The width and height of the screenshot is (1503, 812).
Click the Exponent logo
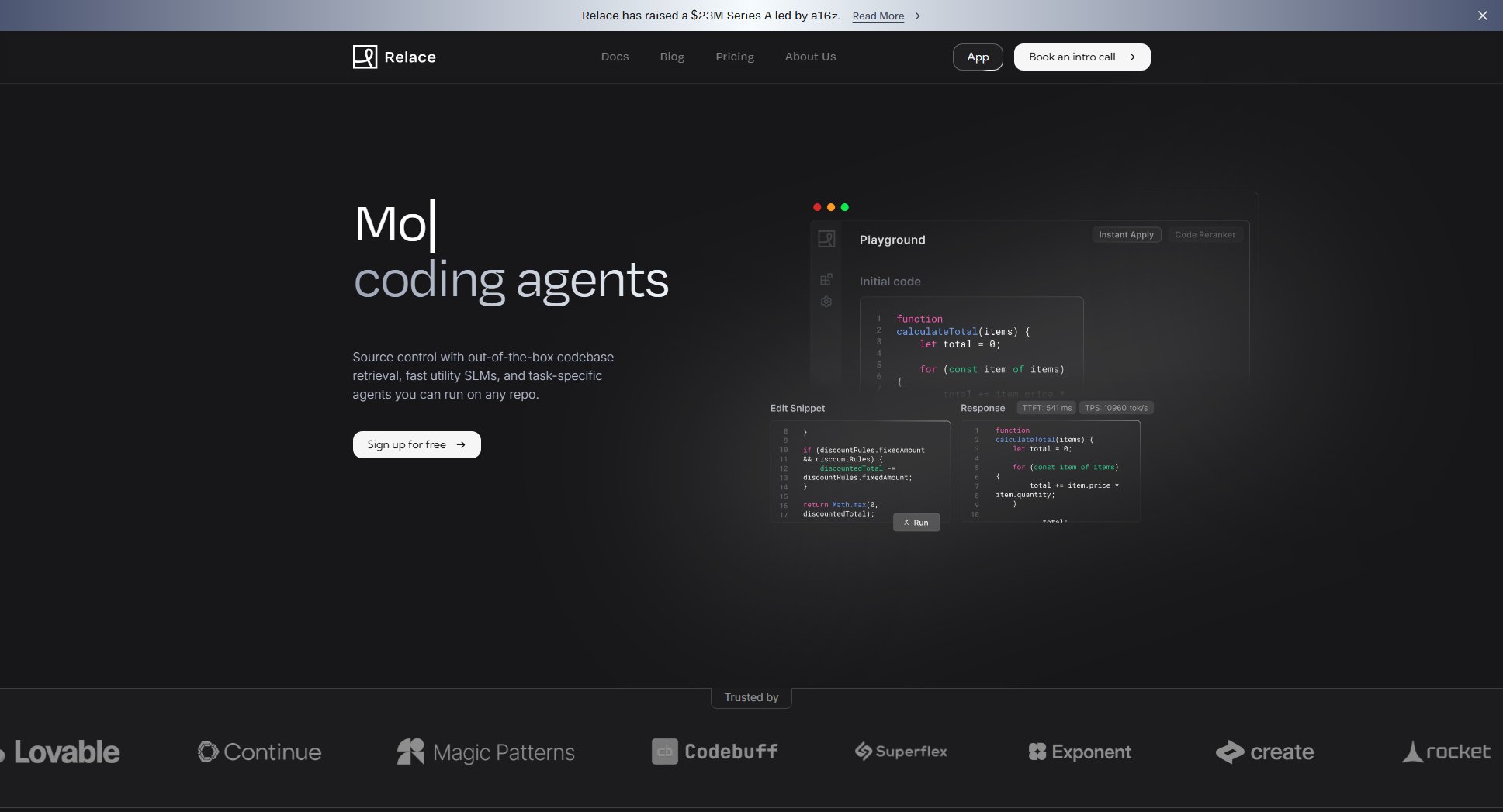1079,752
